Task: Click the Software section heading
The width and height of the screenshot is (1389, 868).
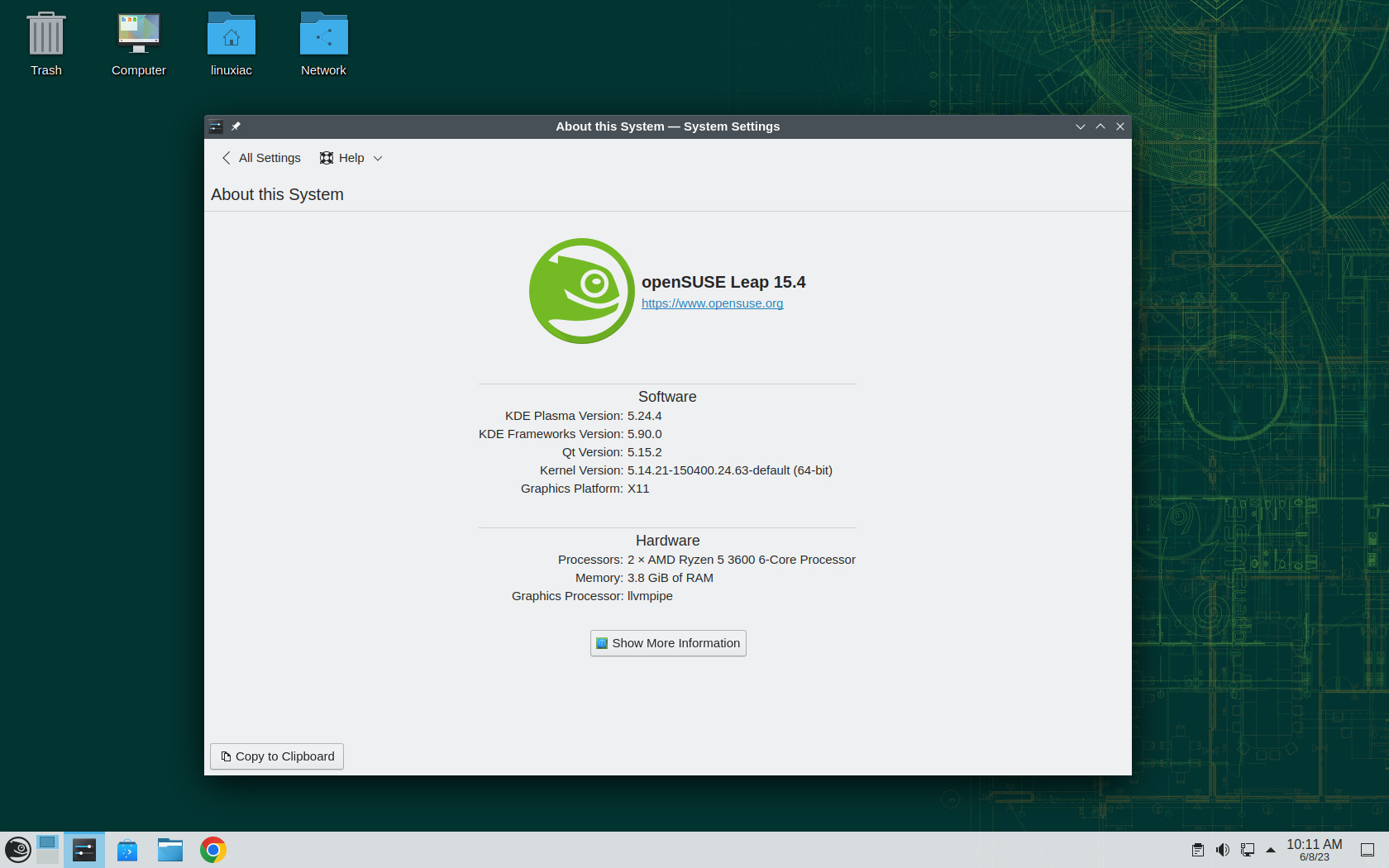Action: click(x=667, y=397)
